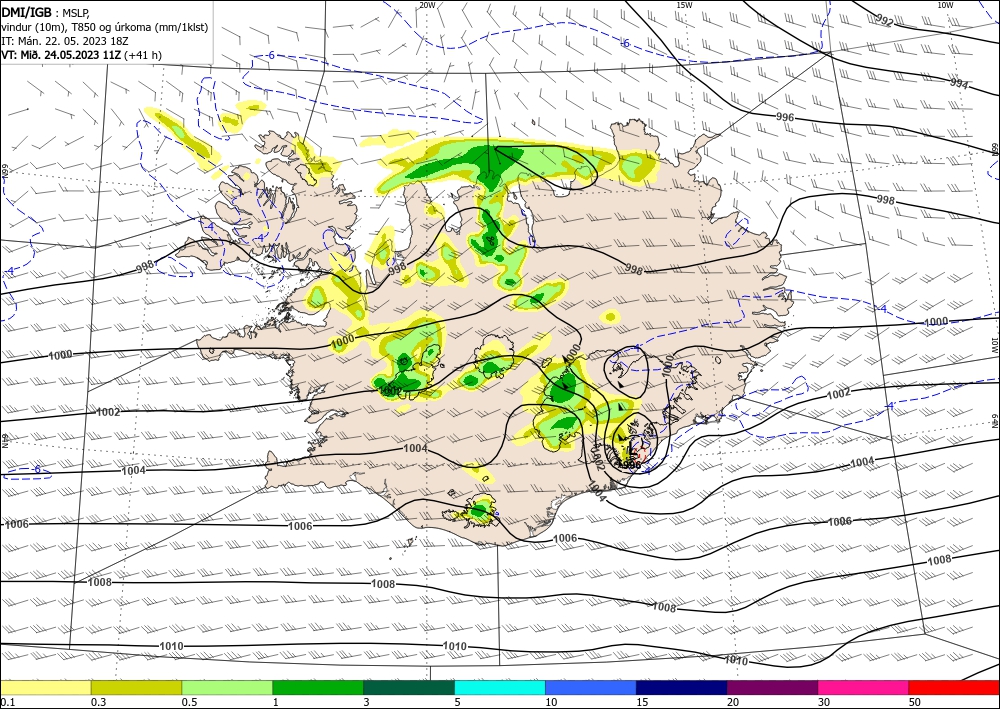Select 'vindur (10m), T850 og úrkoma' header line
1000x709 pixels.
coord(105,27)
